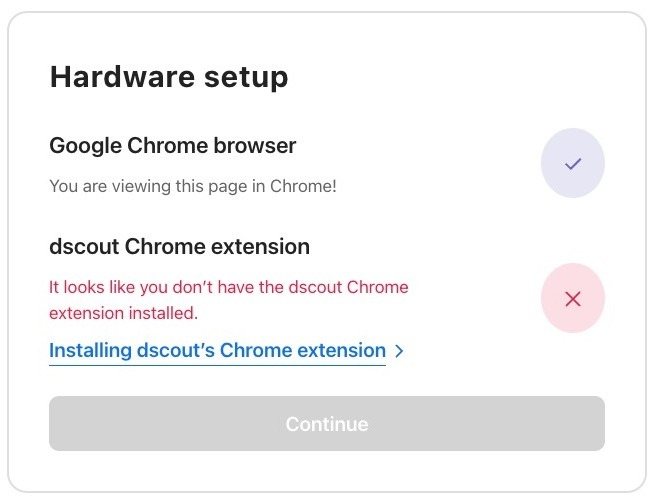Click the word "extension" in the black title
Viewport: 655px width, 501px height.
(262, 246)
